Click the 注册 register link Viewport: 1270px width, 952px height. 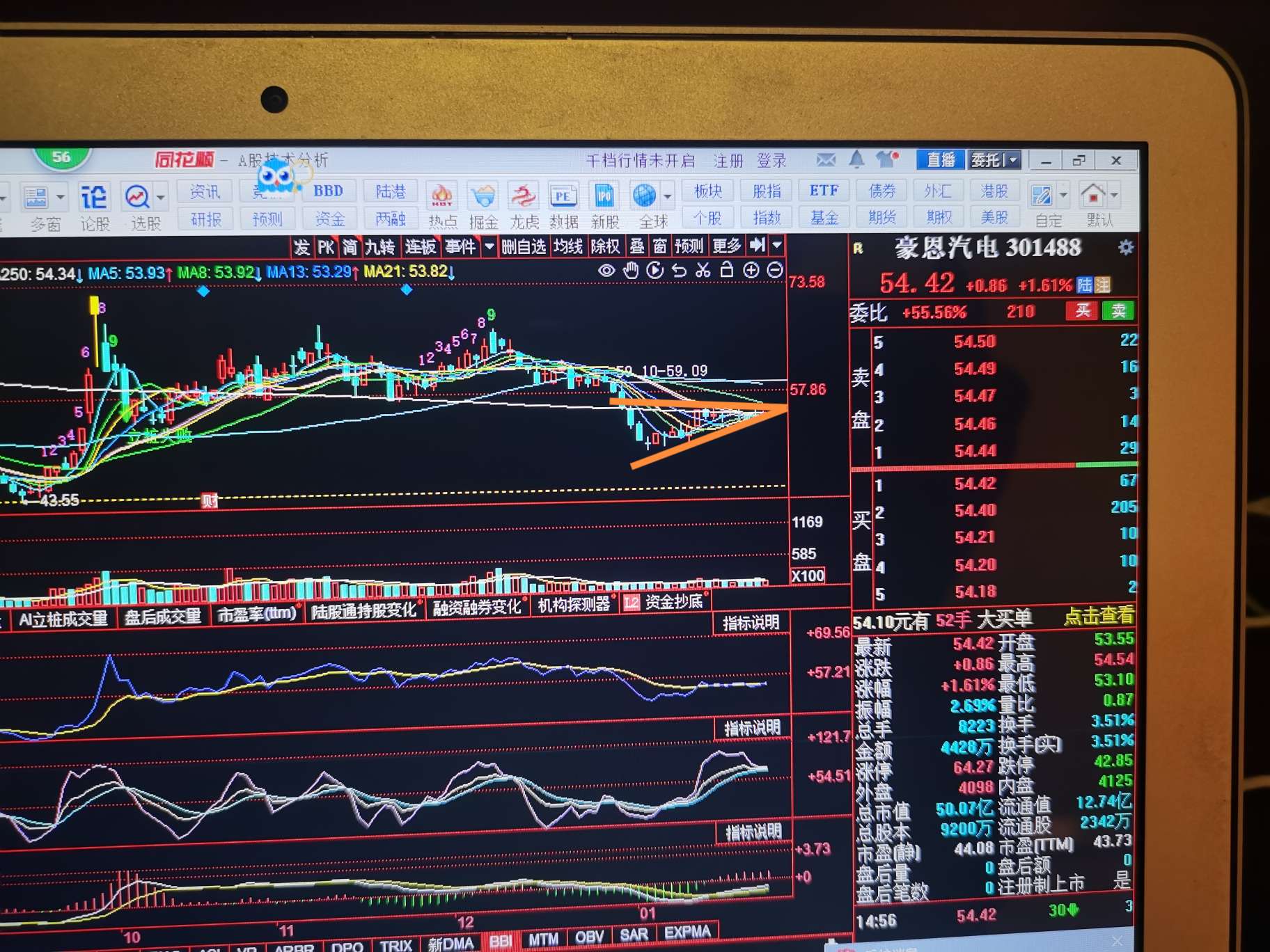[729, 161]
